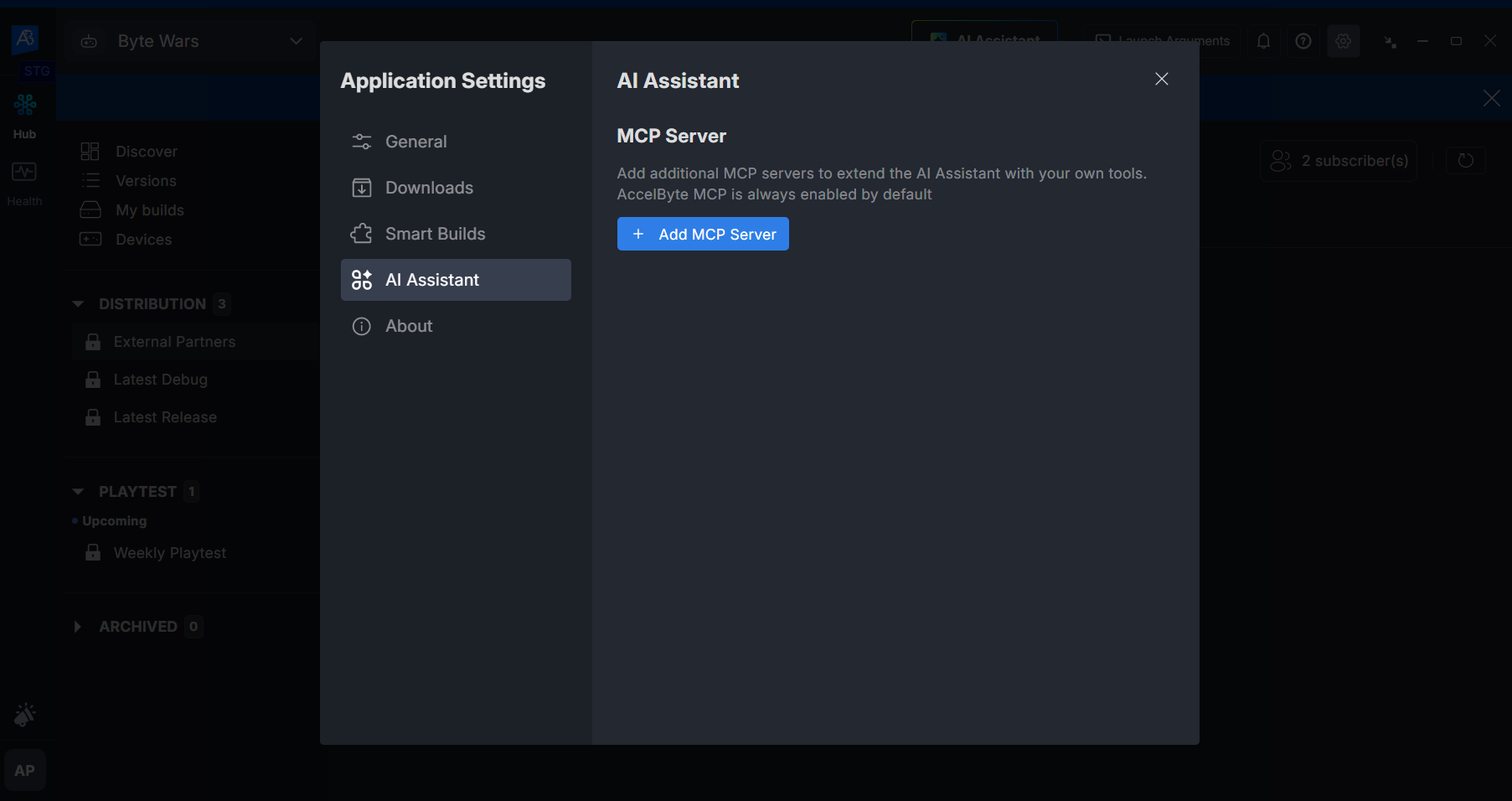The image size is (1512, 801).
Task: View the 2 subscriber(s) list
Action: (x=1338, y=160)
